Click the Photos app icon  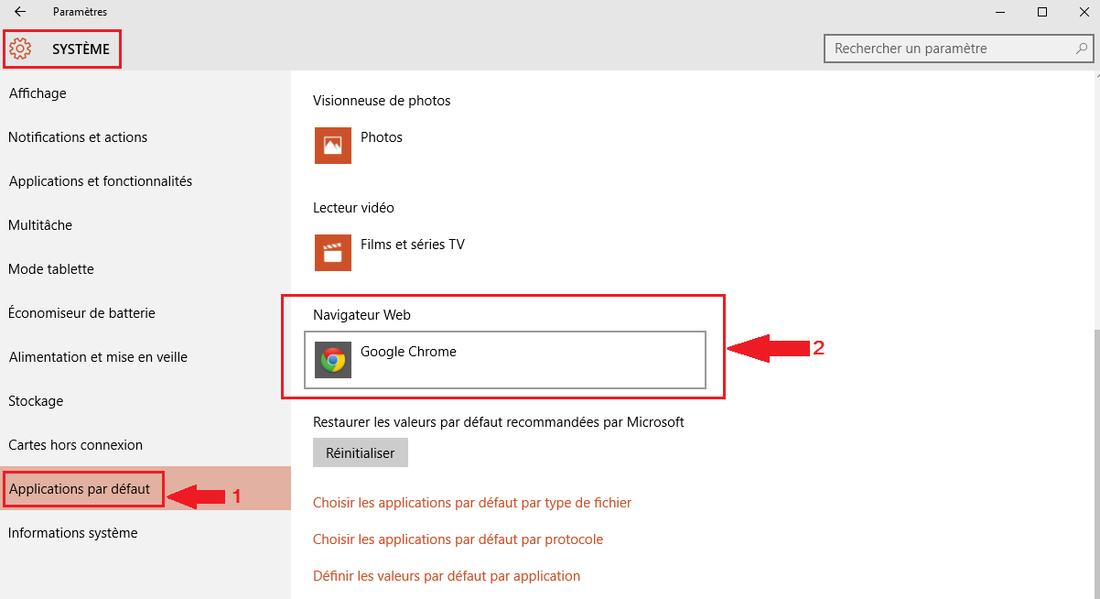pyautogui.click(x=333, y=145)
